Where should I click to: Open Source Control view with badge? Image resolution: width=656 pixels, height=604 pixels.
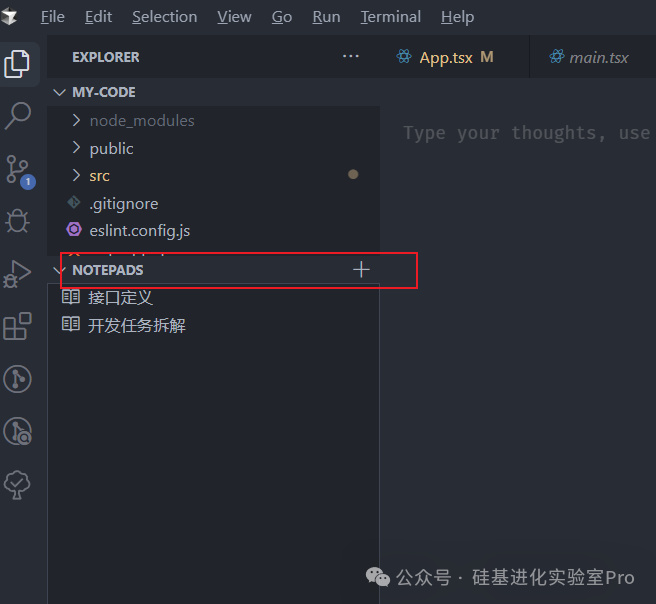coord(18,169)
